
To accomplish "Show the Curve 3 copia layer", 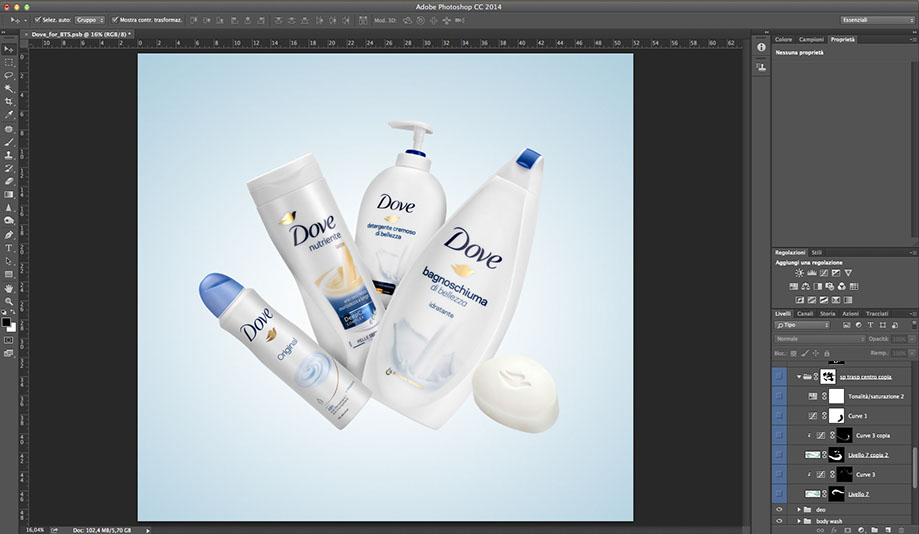I will [x=779, y=436].
